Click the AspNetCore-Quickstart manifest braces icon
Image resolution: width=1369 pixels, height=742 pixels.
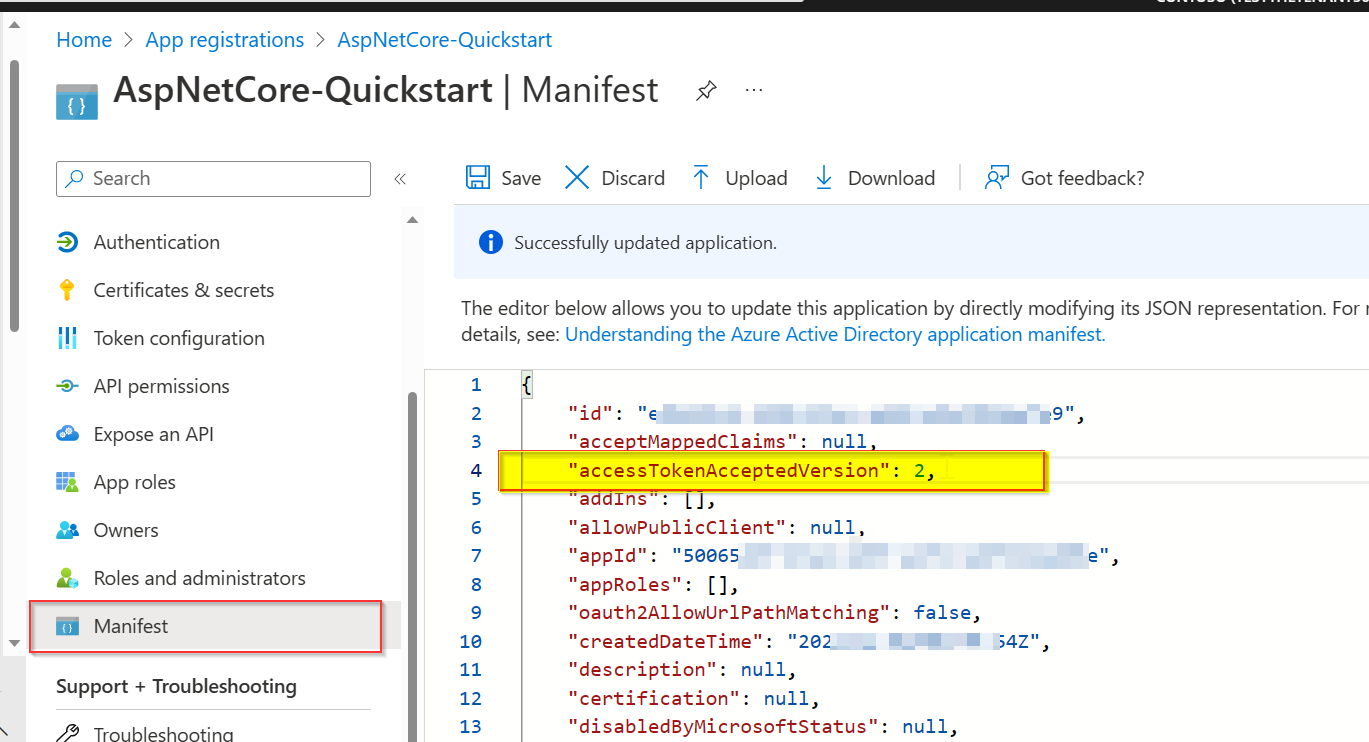tap(77, 102)
